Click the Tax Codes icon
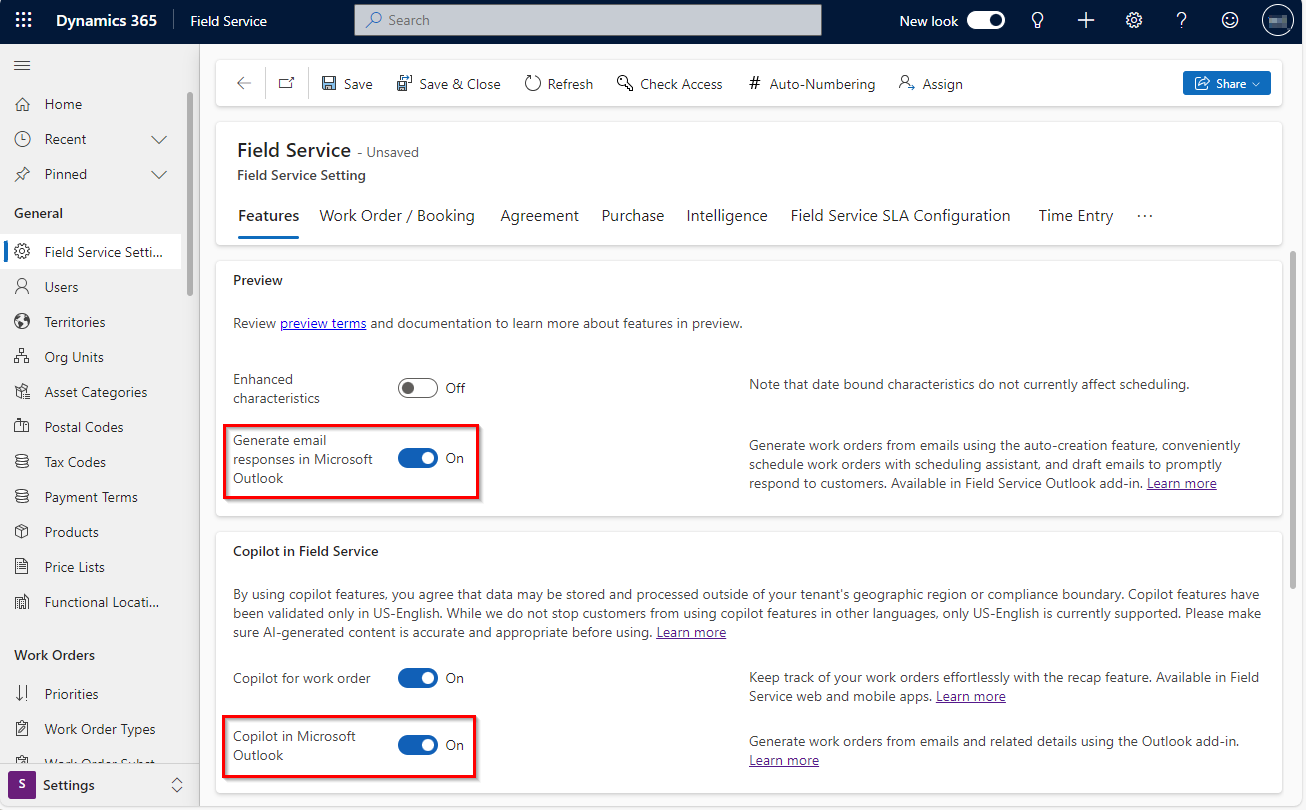This screenshot has height=810, width=1306. click(23, 462)
